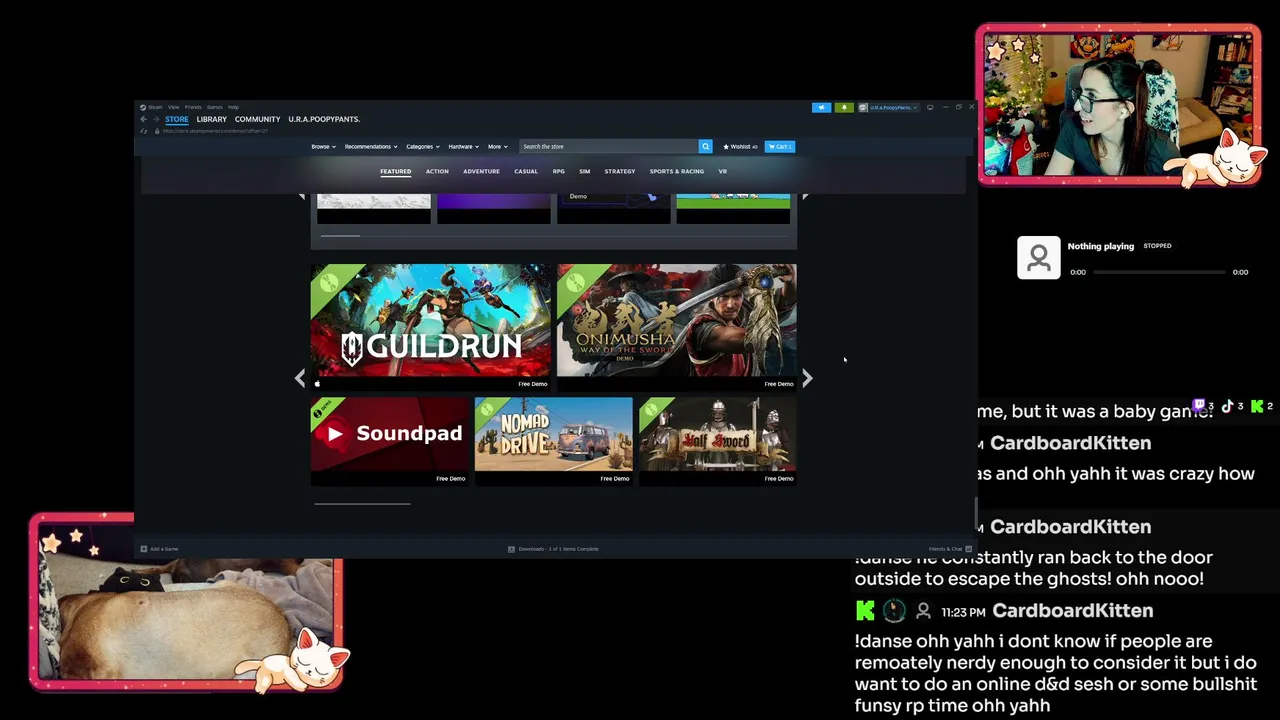Open the Cart button
The width and height of the screenshot is (1280, 720).
(x=780, y=147)
